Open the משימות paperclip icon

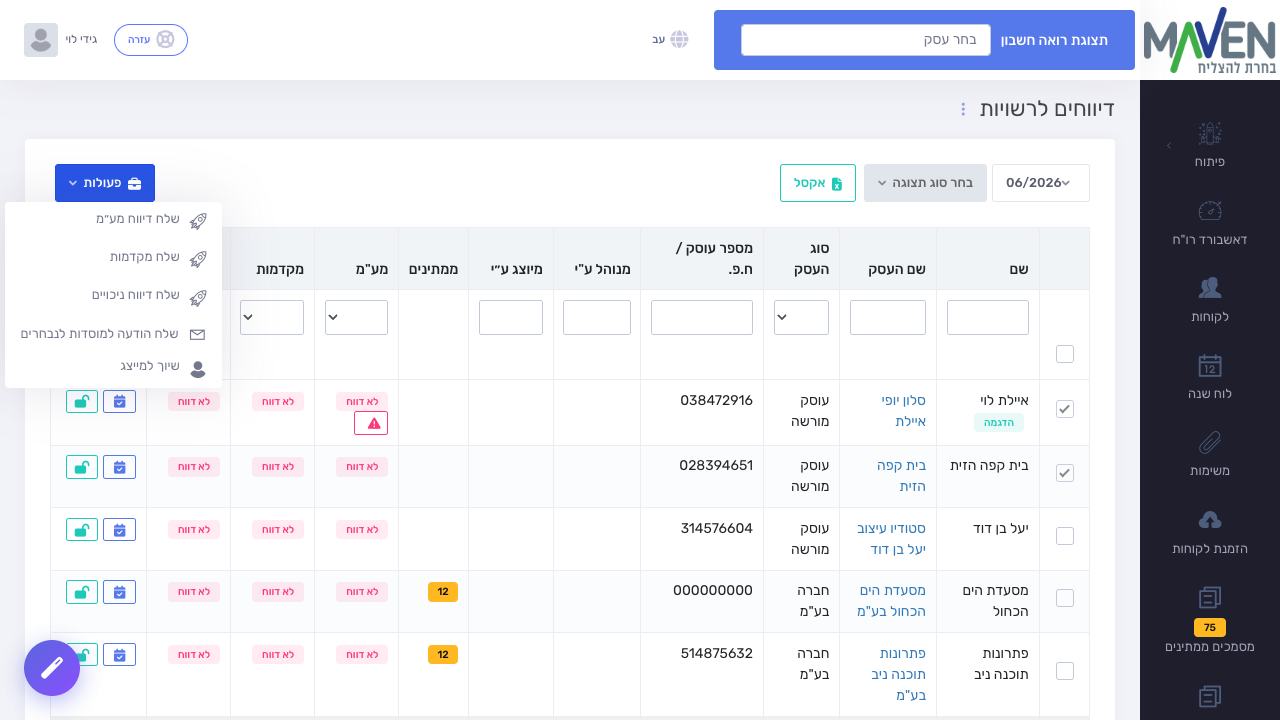click(x=1210, y=442)
